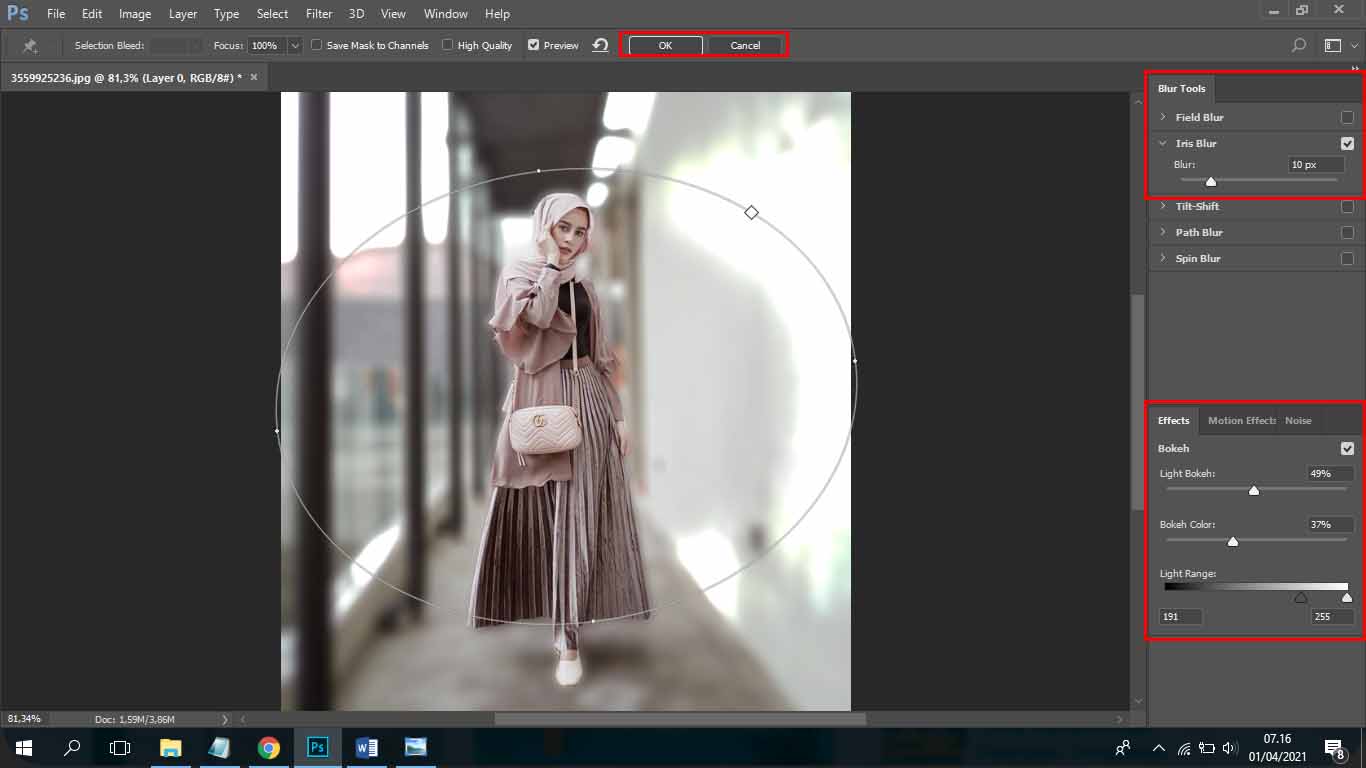Click the status bar arrow beside Doc info

click(224, 719)
